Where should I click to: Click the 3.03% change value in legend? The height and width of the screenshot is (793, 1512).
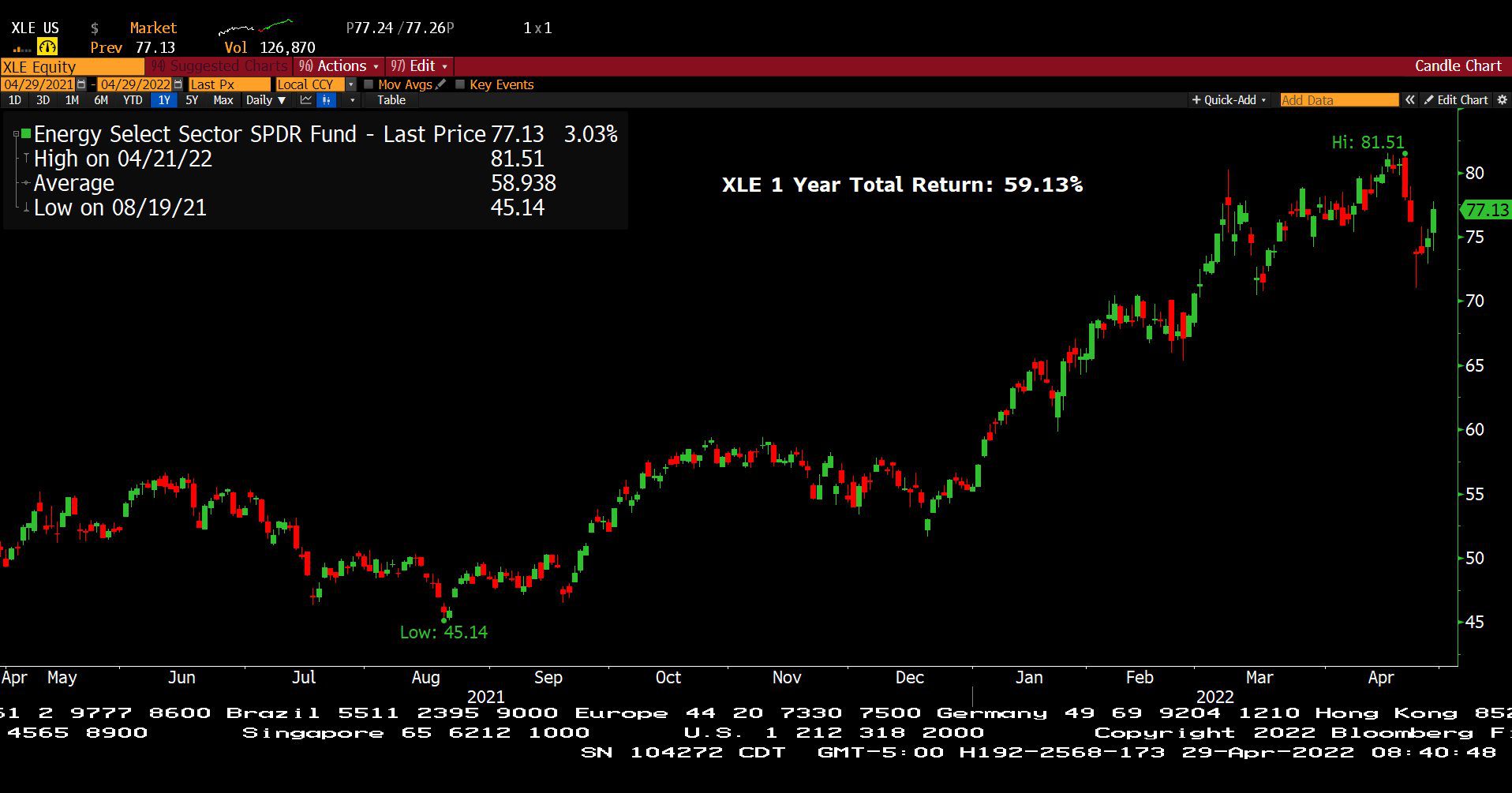[x=590, y=134]
